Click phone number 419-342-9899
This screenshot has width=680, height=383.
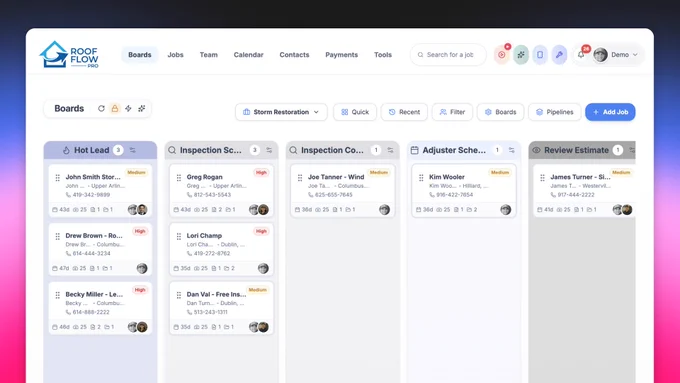coord(91,195)
